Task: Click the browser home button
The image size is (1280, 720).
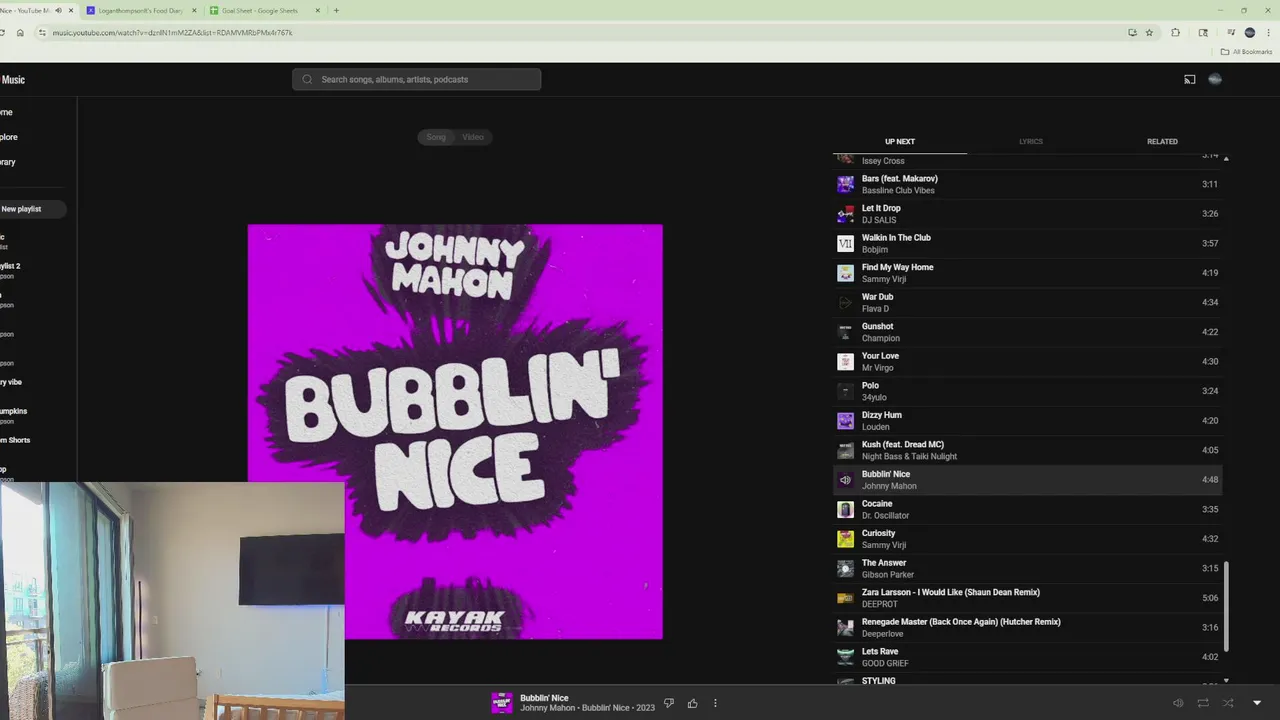Action: click(20, 32)
